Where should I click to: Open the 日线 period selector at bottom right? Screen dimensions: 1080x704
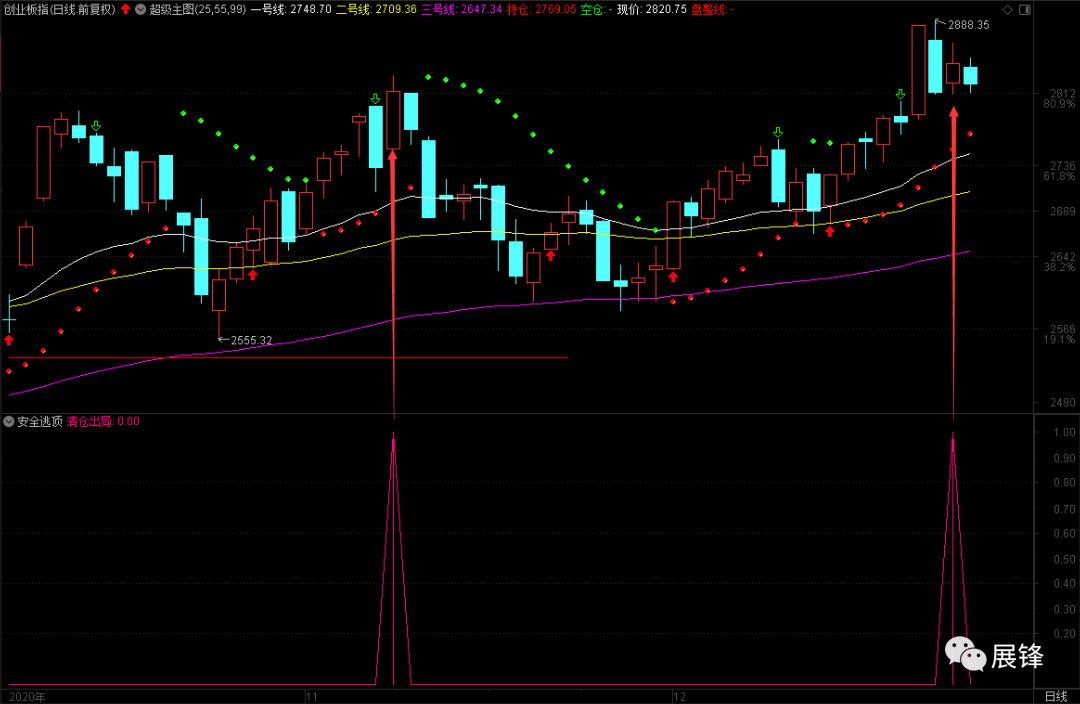[x=1056, y=696]
